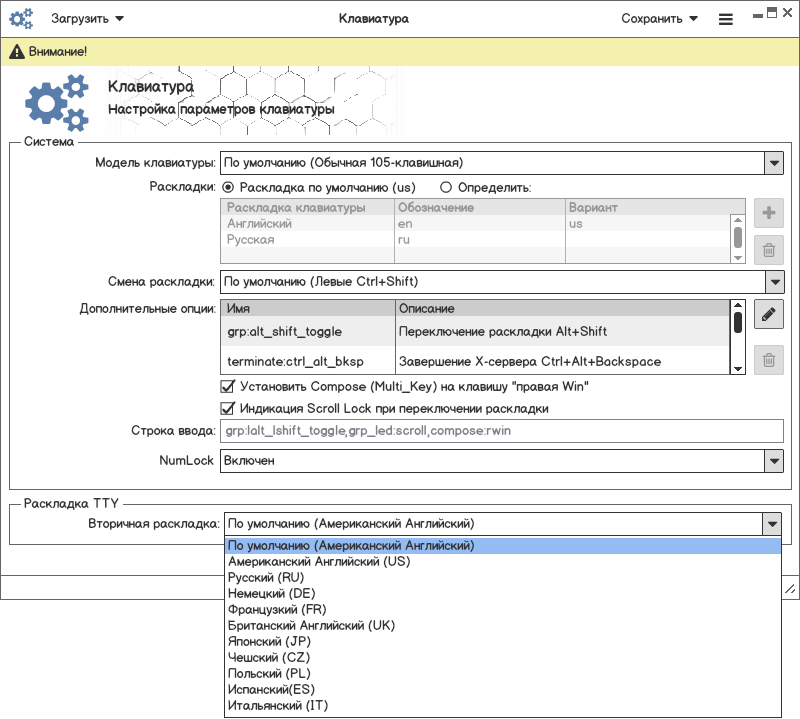800x719 pixels.
Task: Select the "Определить" radio button
Action: [x=446, y=186]
